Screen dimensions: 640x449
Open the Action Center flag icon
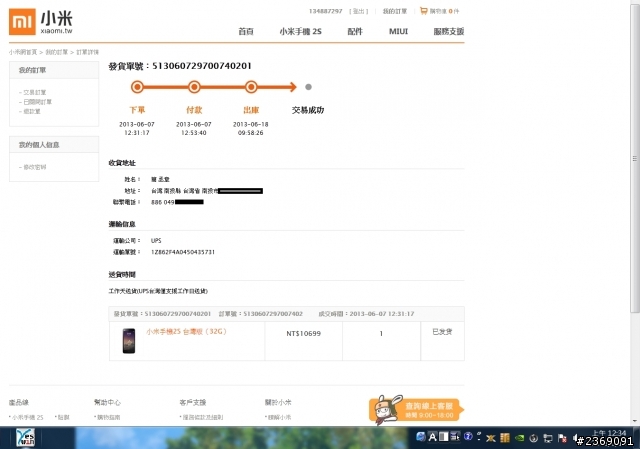pyautogui.click(x=562, y=438)
